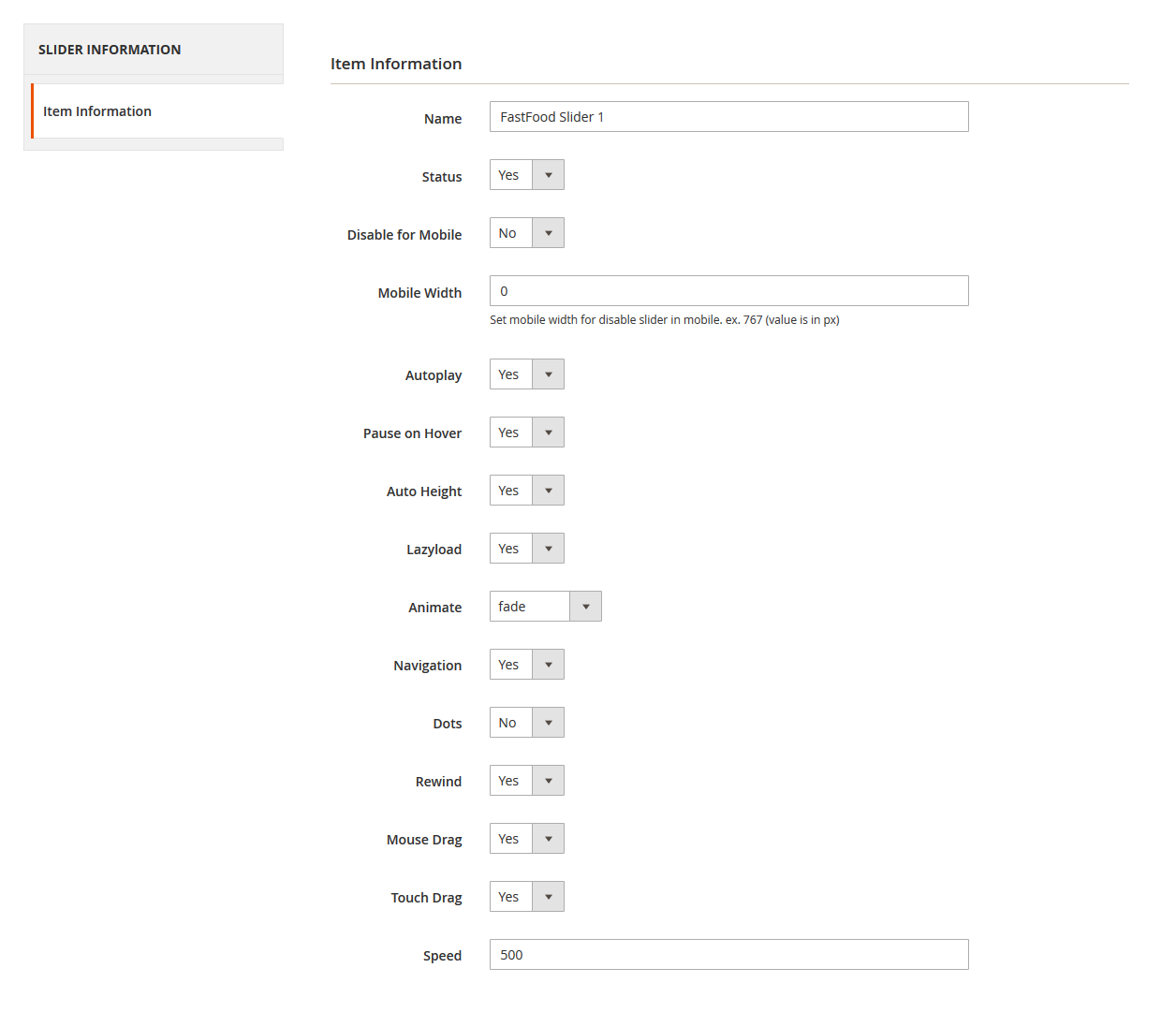Image resolution: width=1176 pixels, height=1012 pixels.
Task: Open the Navigation dropdown
Action: point(526,665)
